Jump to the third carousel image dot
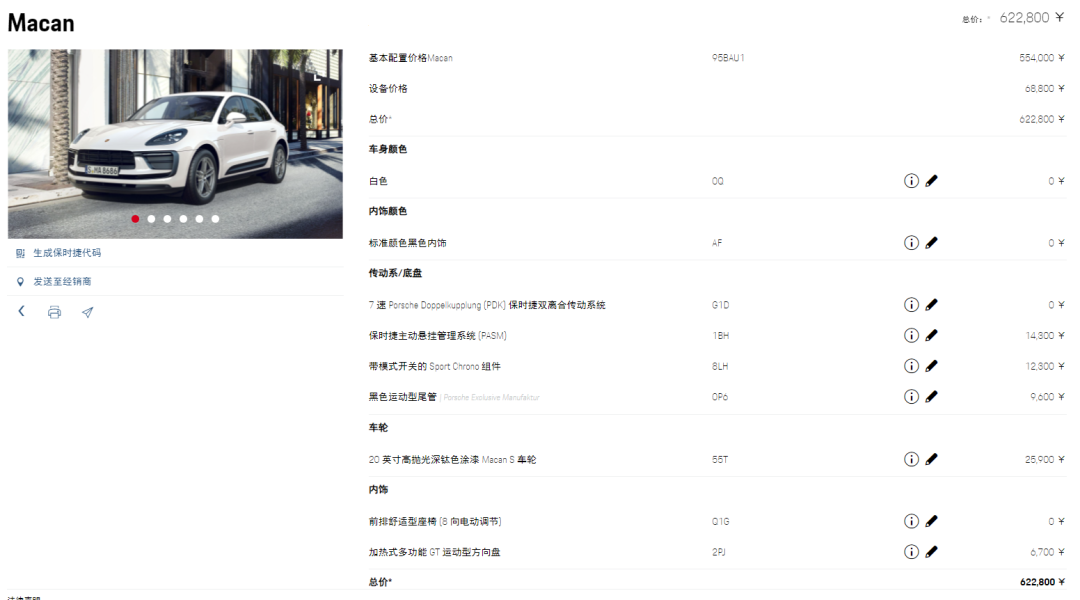The width and height of the screenshot is (1080, 600). 167,219
